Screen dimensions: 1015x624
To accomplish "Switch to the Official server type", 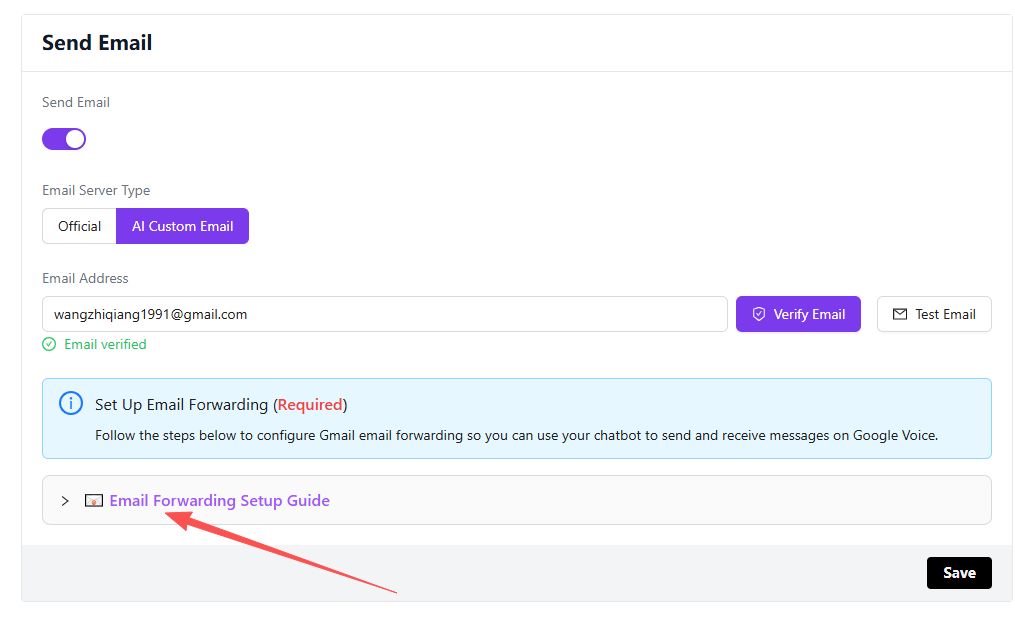I will point(79,226).
